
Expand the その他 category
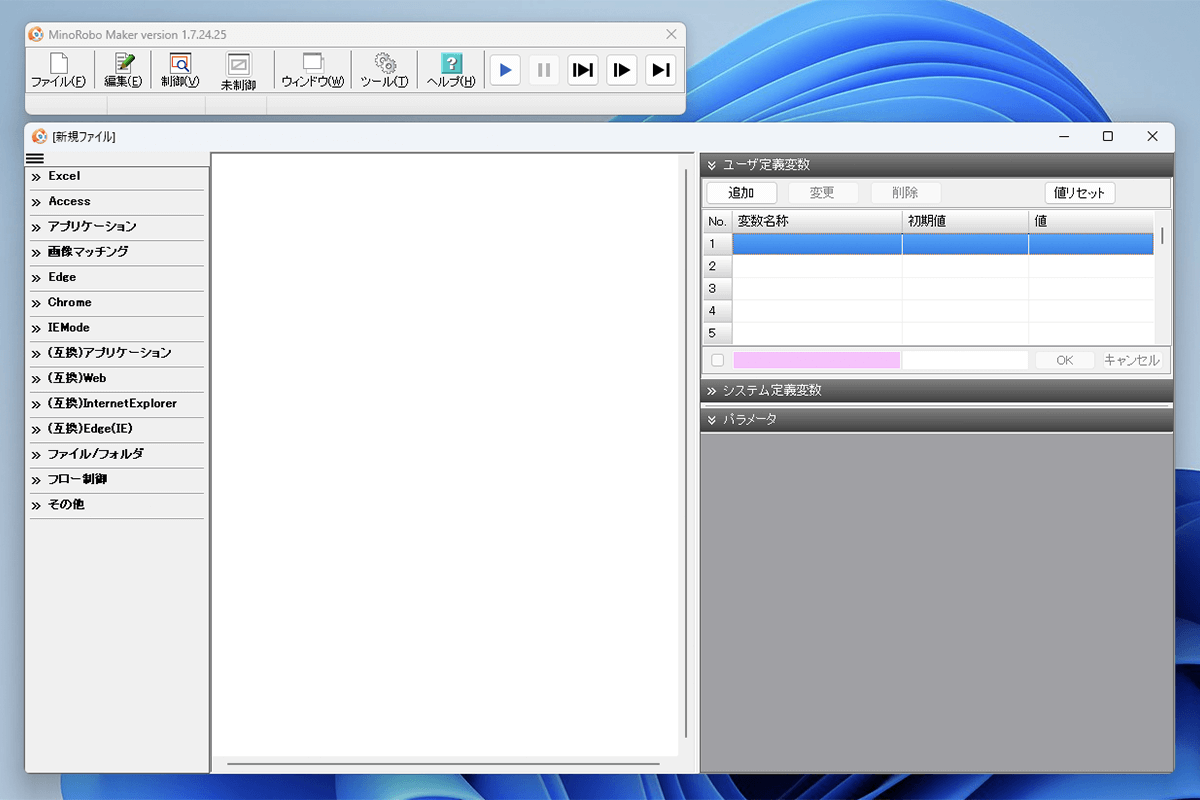116,505
